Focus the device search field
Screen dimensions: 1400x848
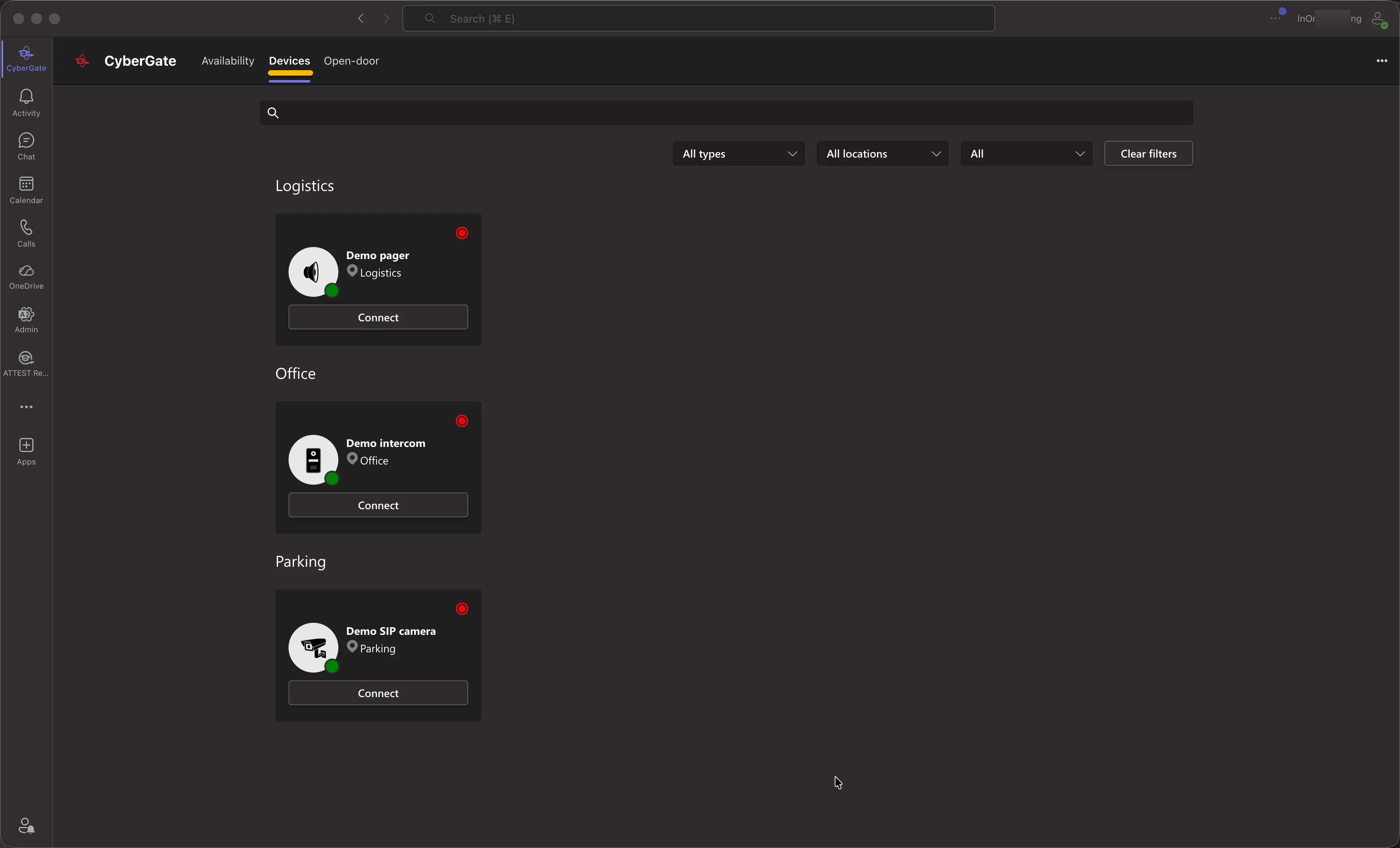(x=726, y=112)
